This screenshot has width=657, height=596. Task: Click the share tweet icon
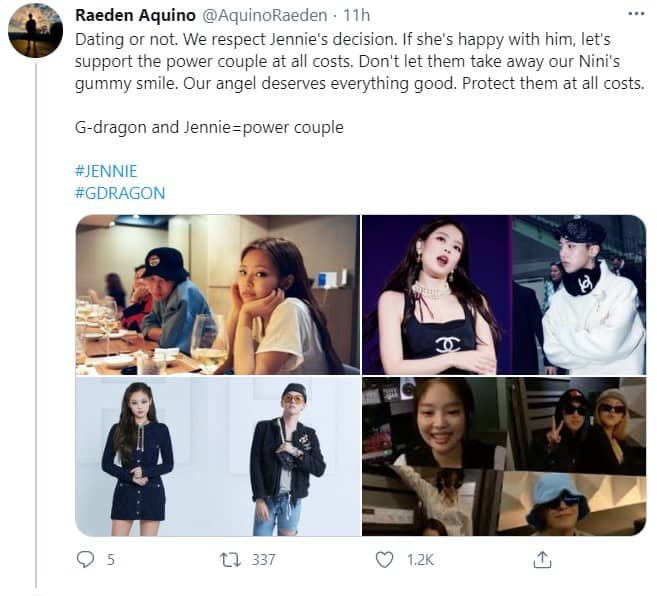pos(542,560)
